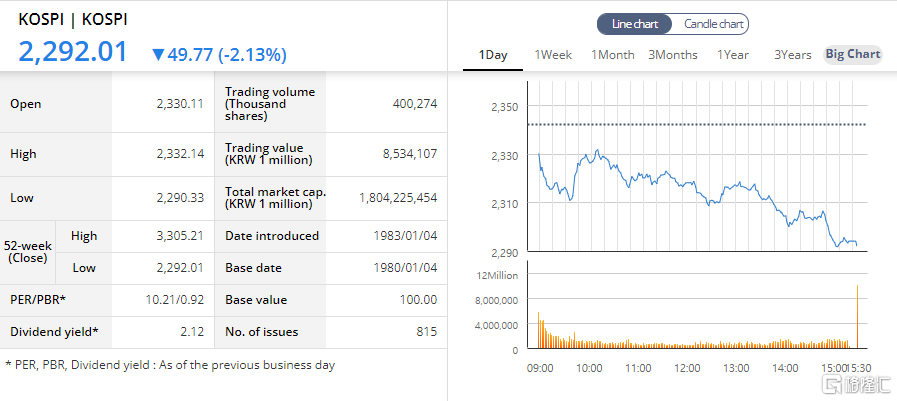Click the 12Million volume axis label
Viewport: 897px width, 401px height.
497,275
